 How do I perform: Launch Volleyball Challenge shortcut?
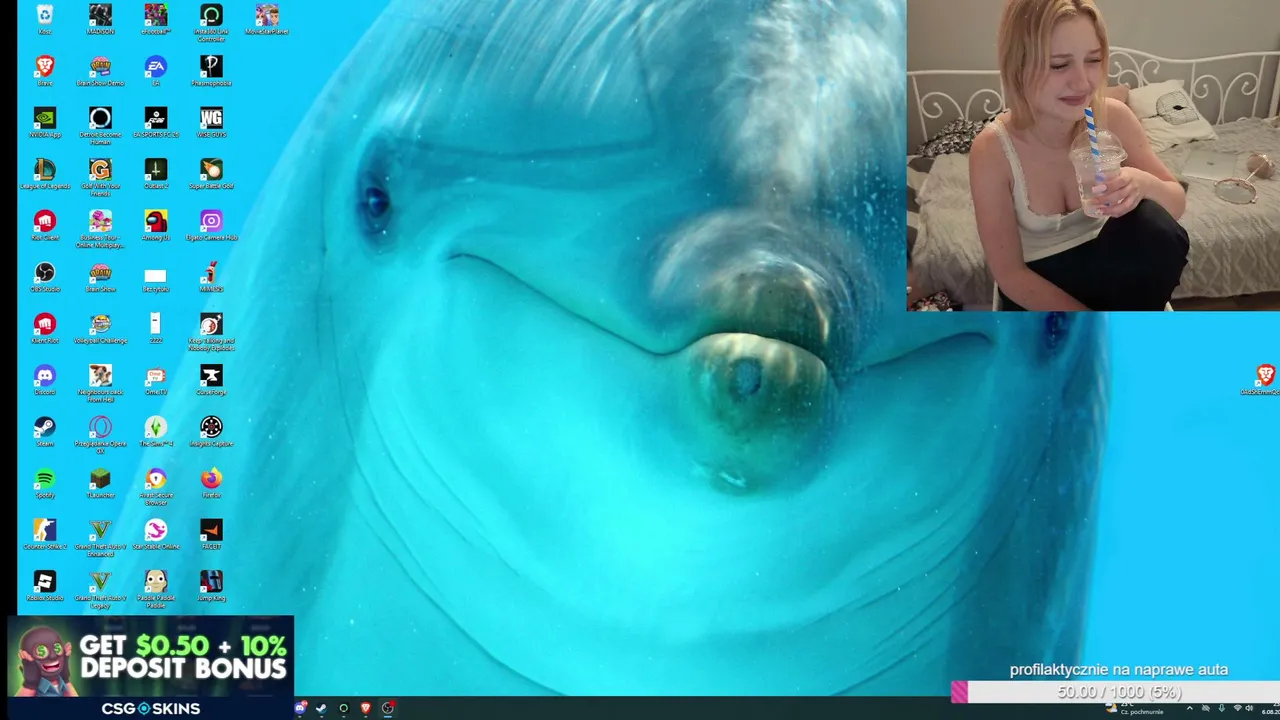point(100,328)
